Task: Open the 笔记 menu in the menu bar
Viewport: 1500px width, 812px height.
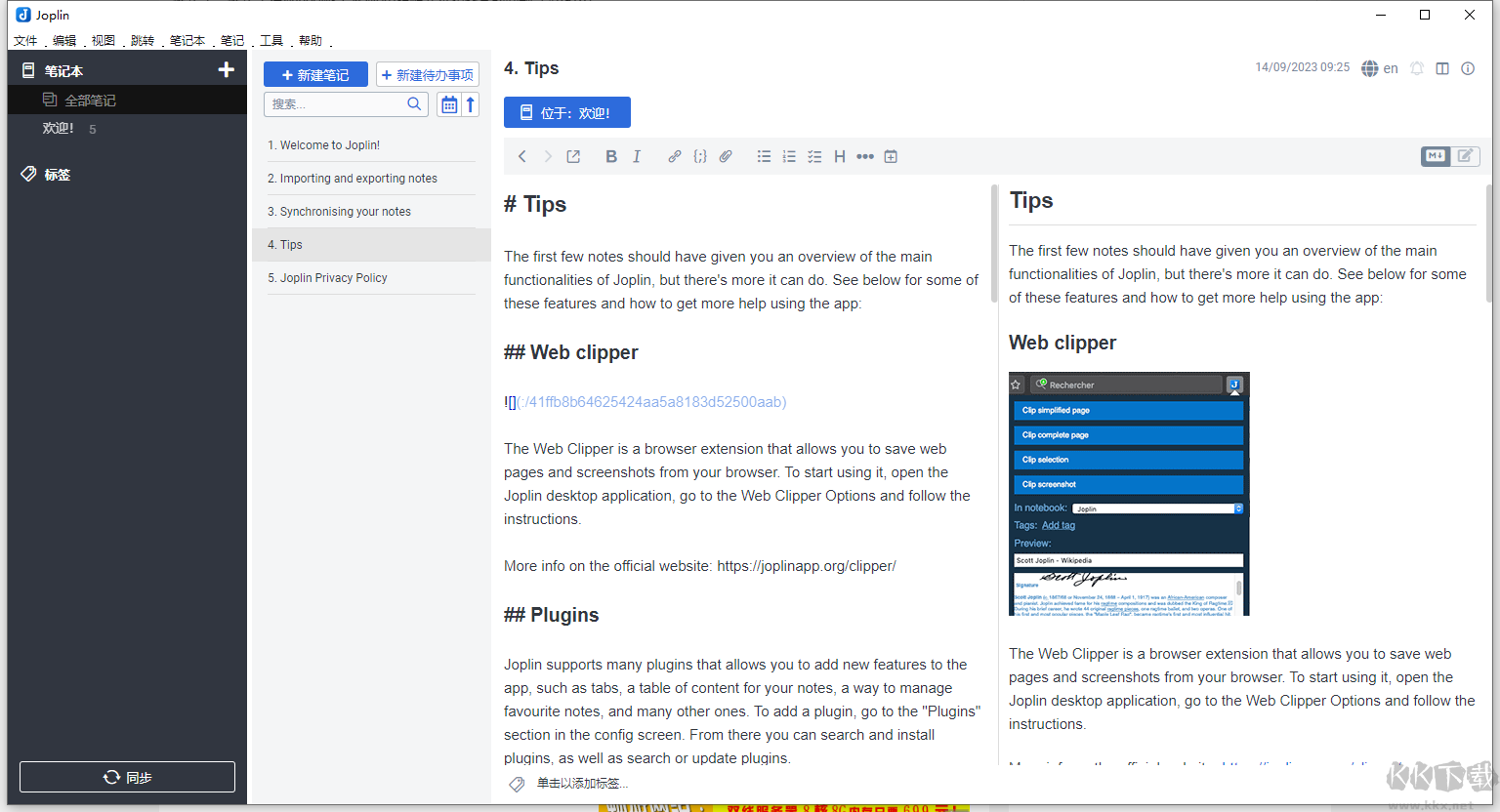Action: (x=232, y=40)
